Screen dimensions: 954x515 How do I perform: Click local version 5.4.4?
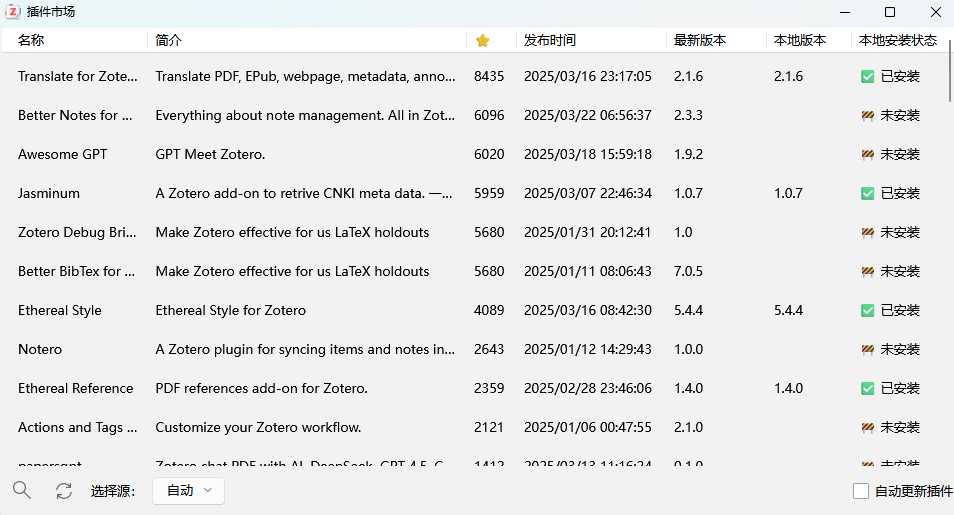789,310
